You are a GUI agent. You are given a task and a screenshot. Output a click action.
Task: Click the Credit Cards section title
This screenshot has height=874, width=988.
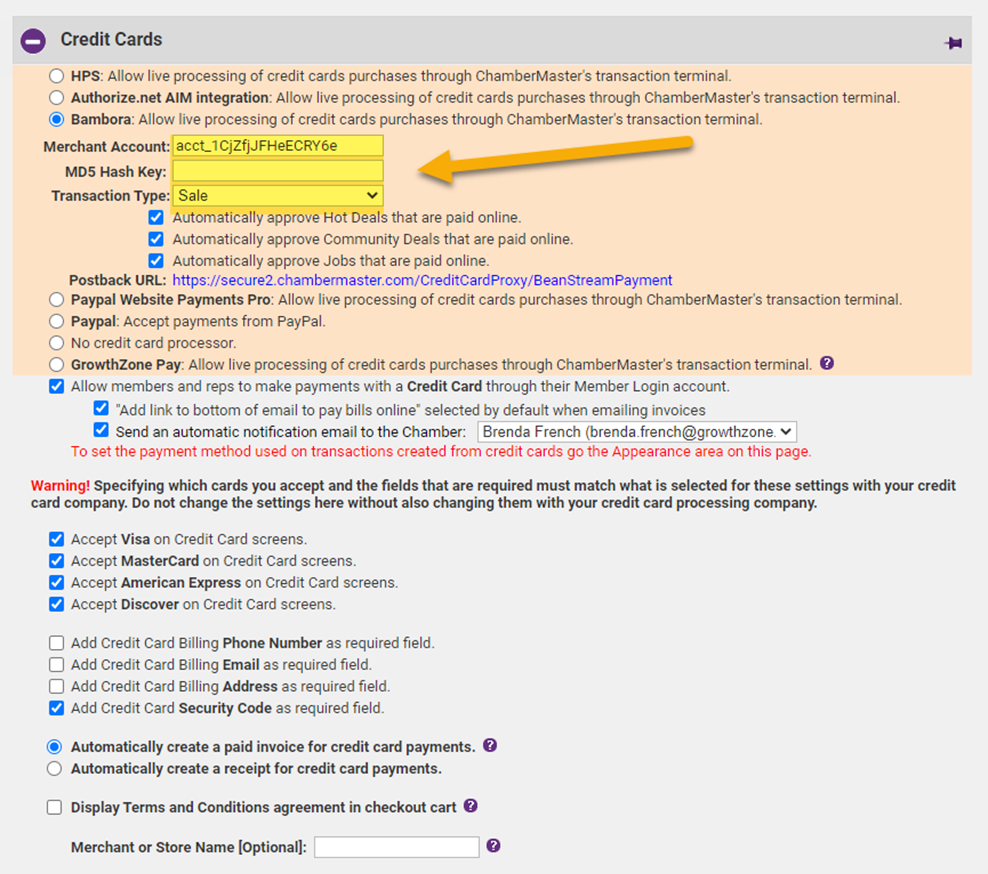click(x=112, y=40)
